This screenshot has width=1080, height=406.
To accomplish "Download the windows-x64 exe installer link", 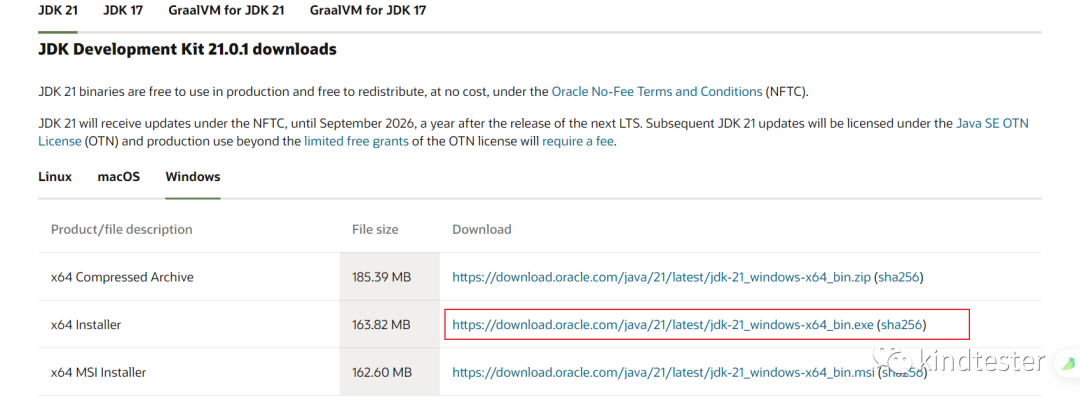I will [663, 325].
